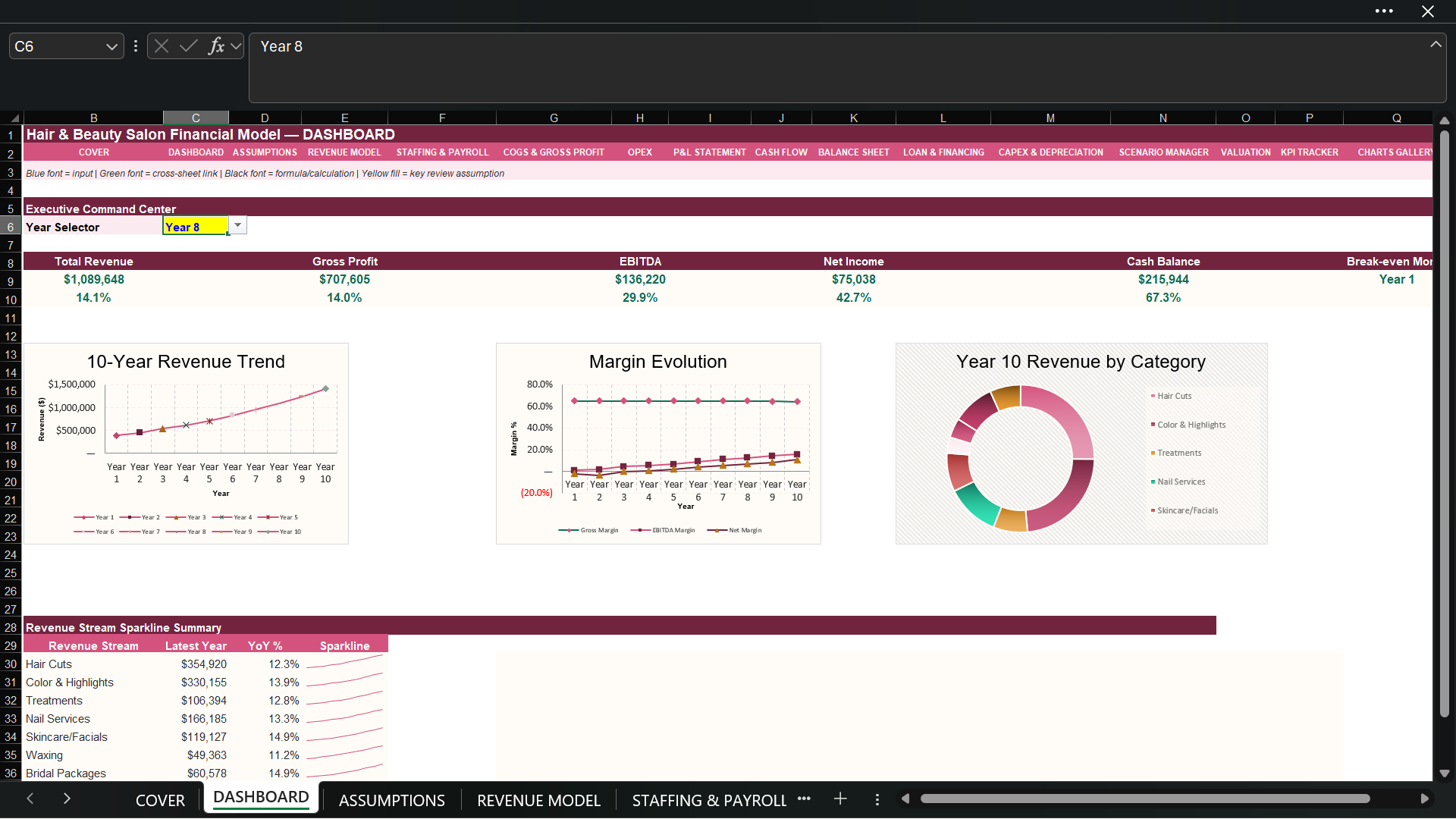Go to previous sheet tab arrow

click(30, 799)
